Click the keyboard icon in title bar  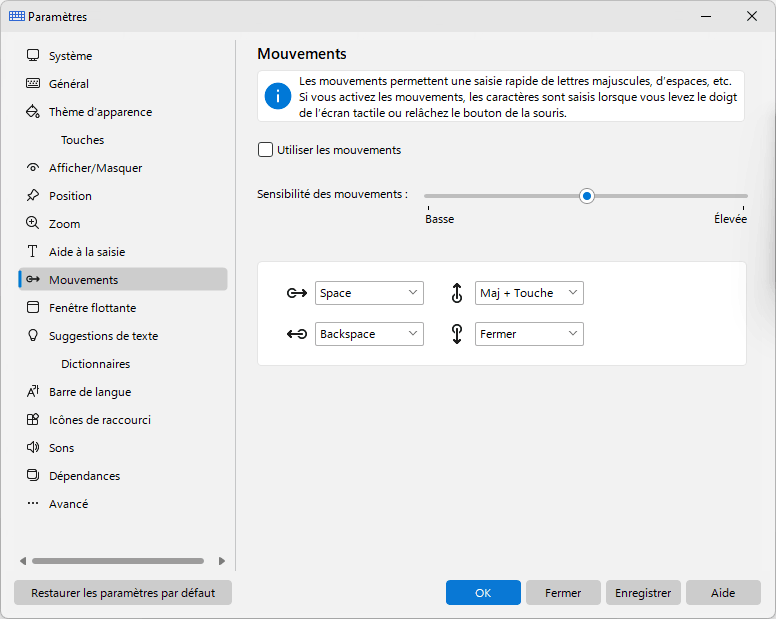[17, 16]
